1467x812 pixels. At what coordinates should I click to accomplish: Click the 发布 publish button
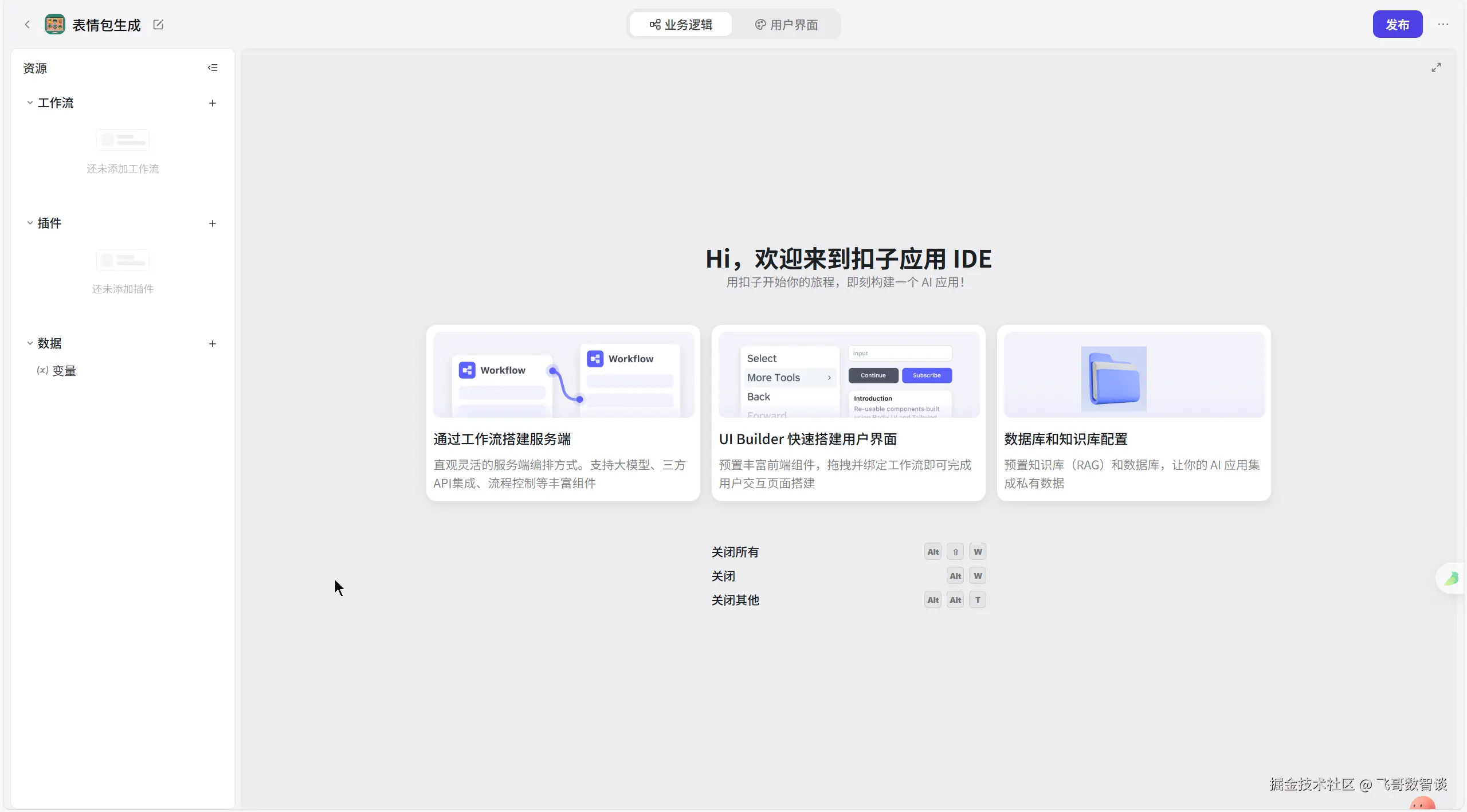coord(1397,25)
